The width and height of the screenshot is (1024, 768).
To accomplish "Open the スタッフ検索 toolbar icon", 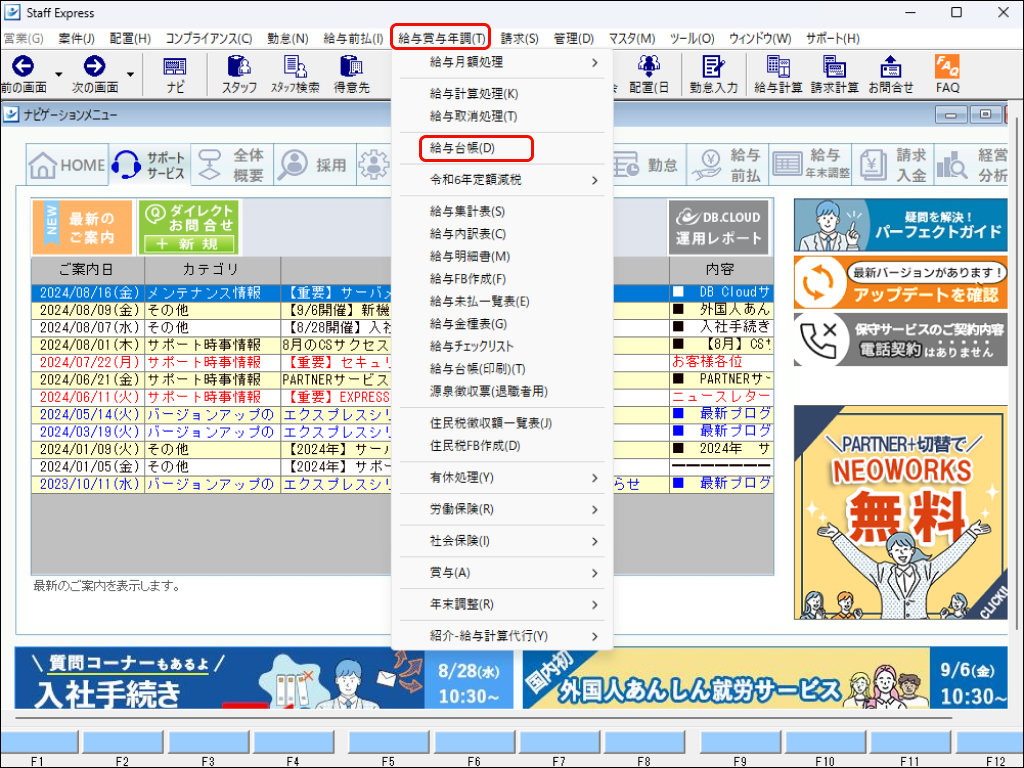I will click(295, 74).
